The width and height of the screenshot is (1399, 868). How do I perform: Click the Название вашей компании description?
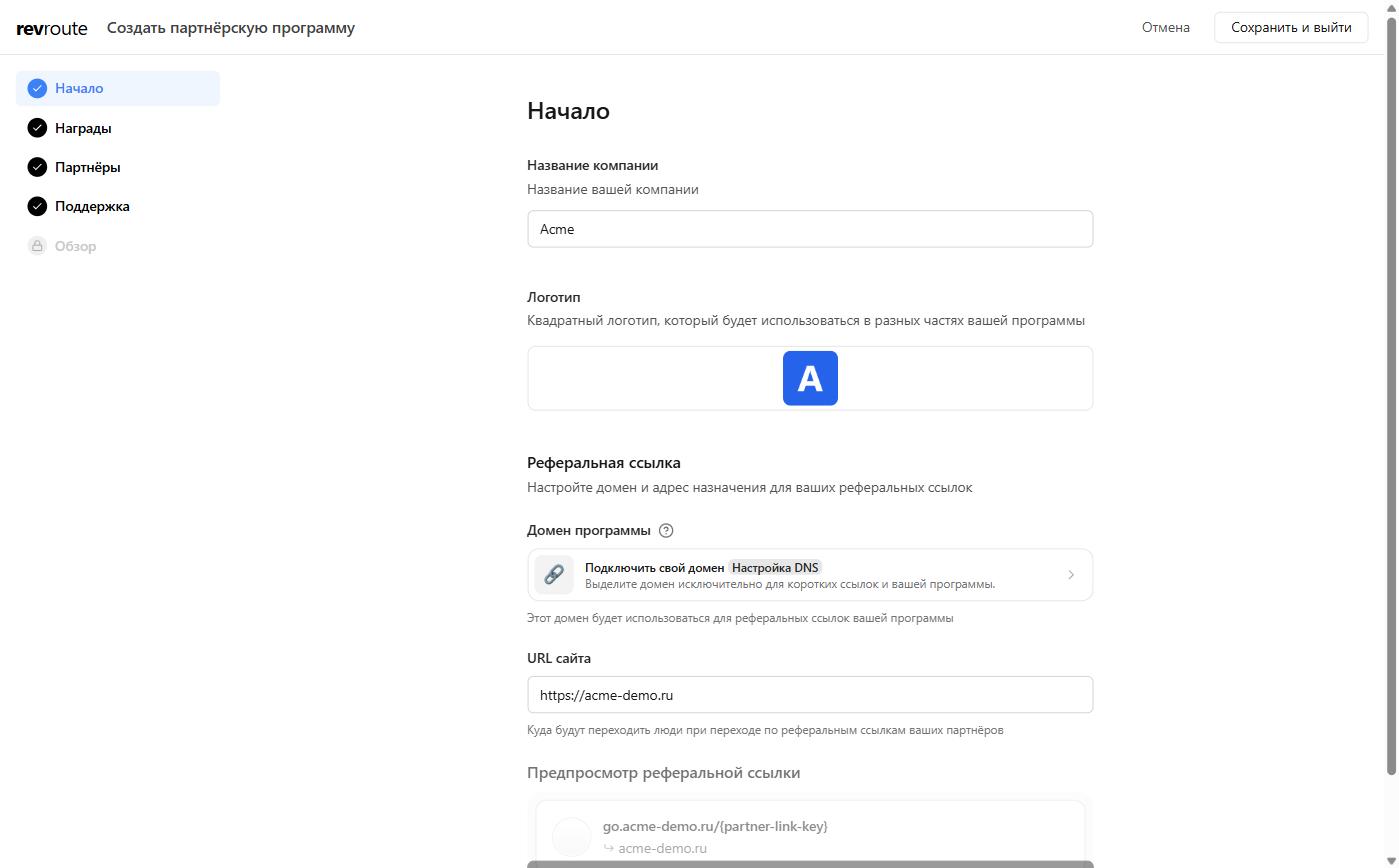613,189
